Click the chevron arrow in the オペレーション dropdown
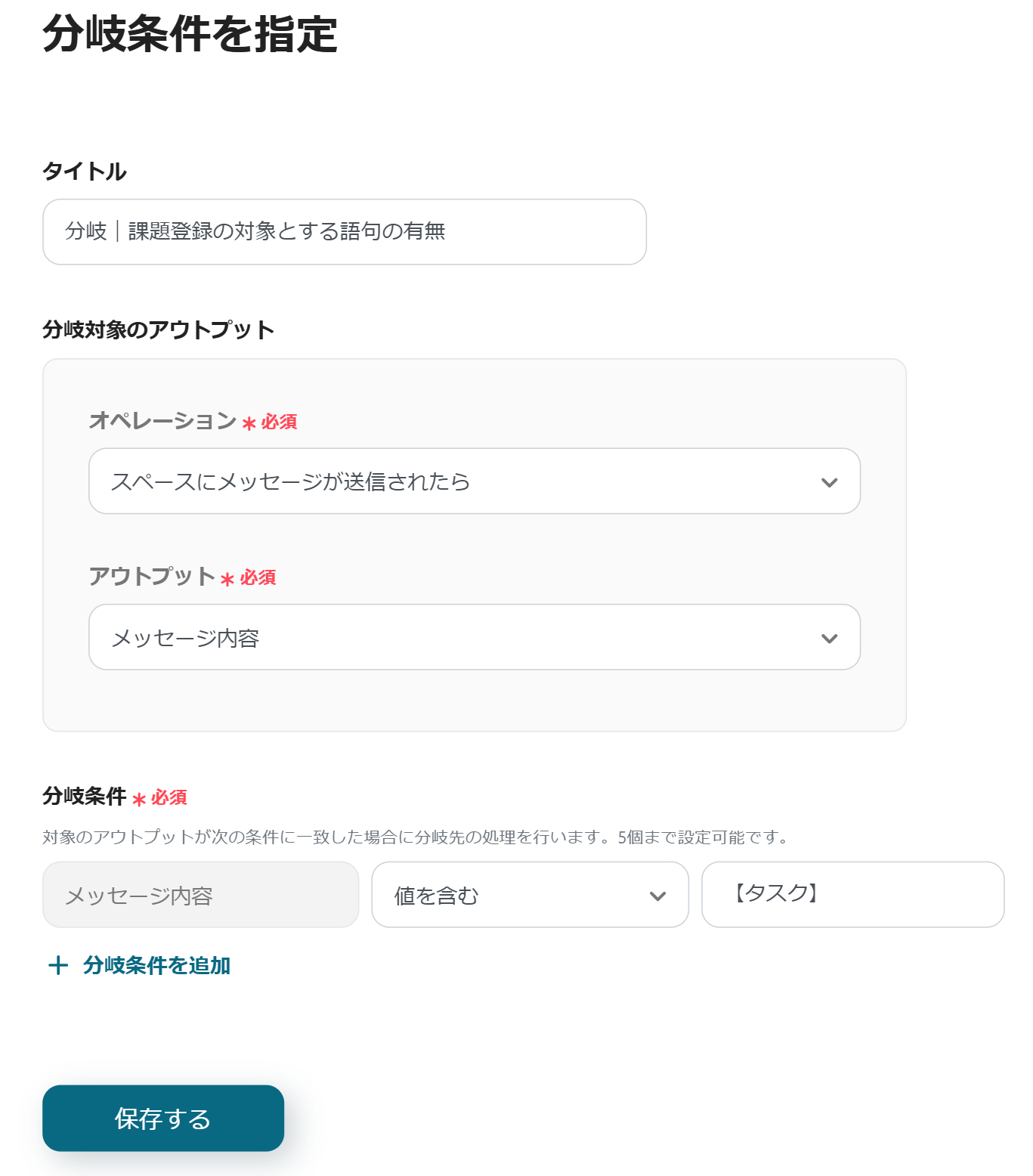 tap(829, 482)
